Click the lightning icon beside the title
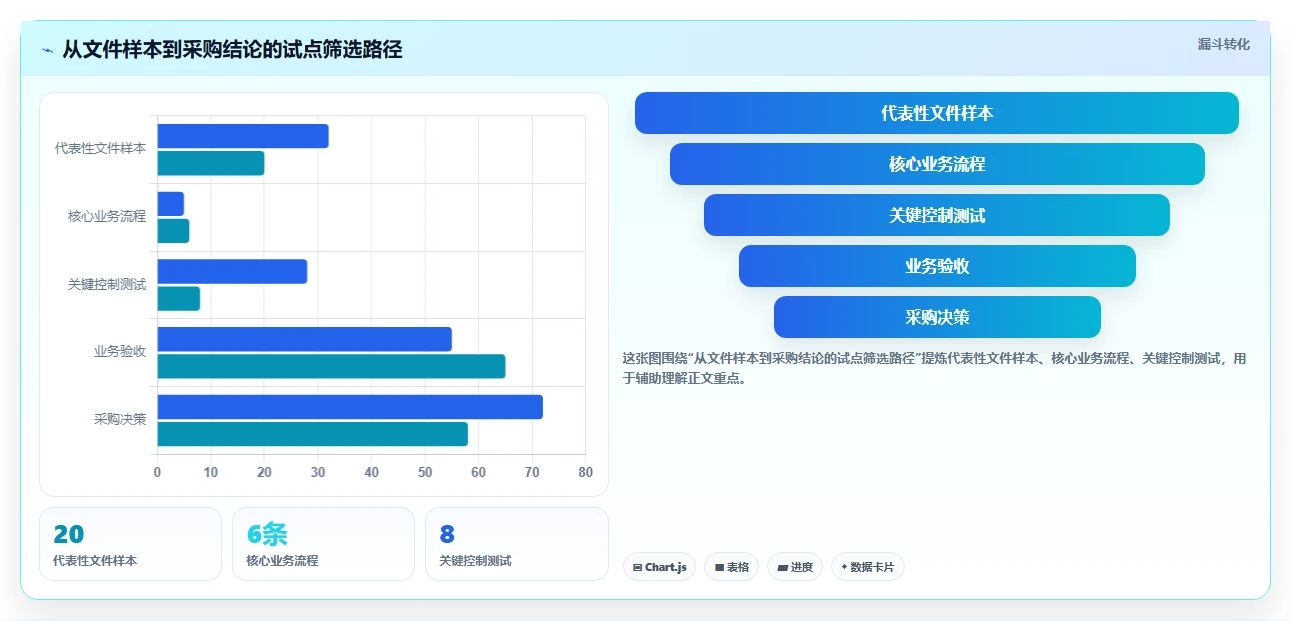The height and width of the screenshot is (621, 1291). [x=48, y=50]
